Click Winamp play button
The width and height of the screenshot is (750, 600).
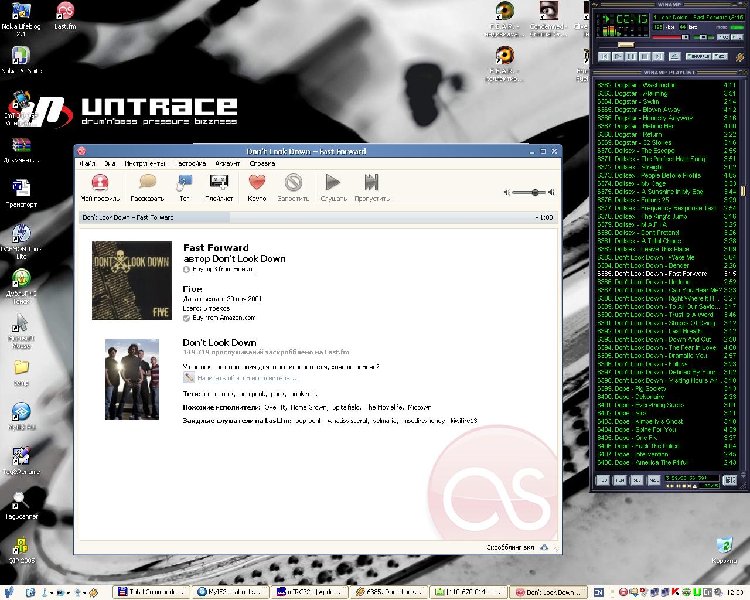(x=618, y=56)
